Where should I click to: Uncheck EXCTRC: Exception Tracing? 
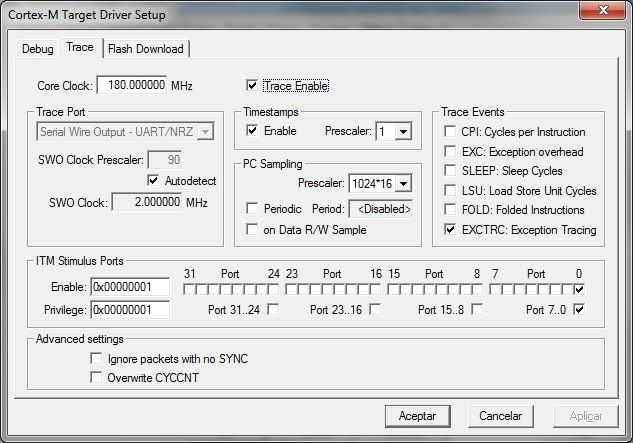450,229
